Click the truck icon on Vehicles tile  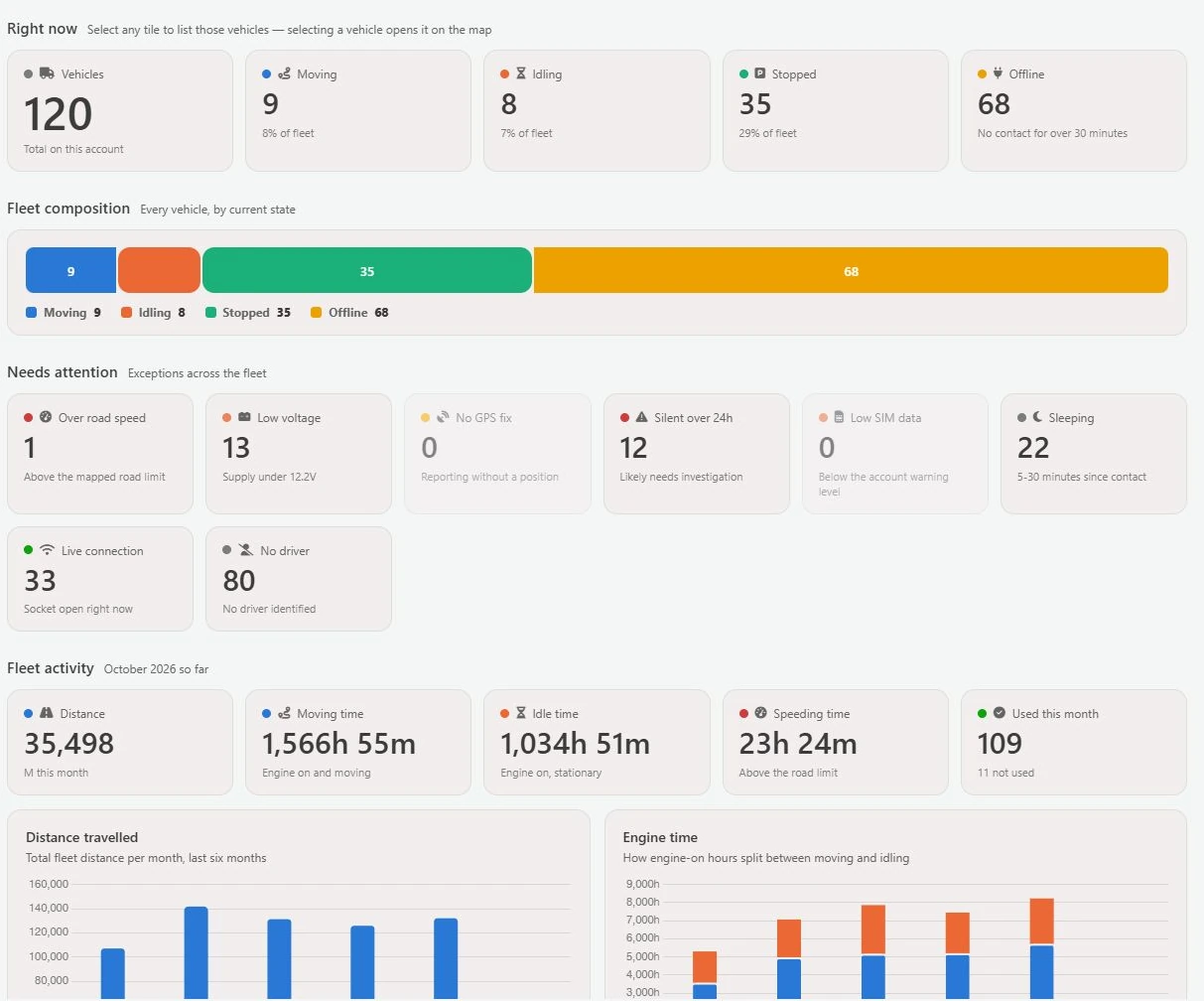click(x=47, y=73)
